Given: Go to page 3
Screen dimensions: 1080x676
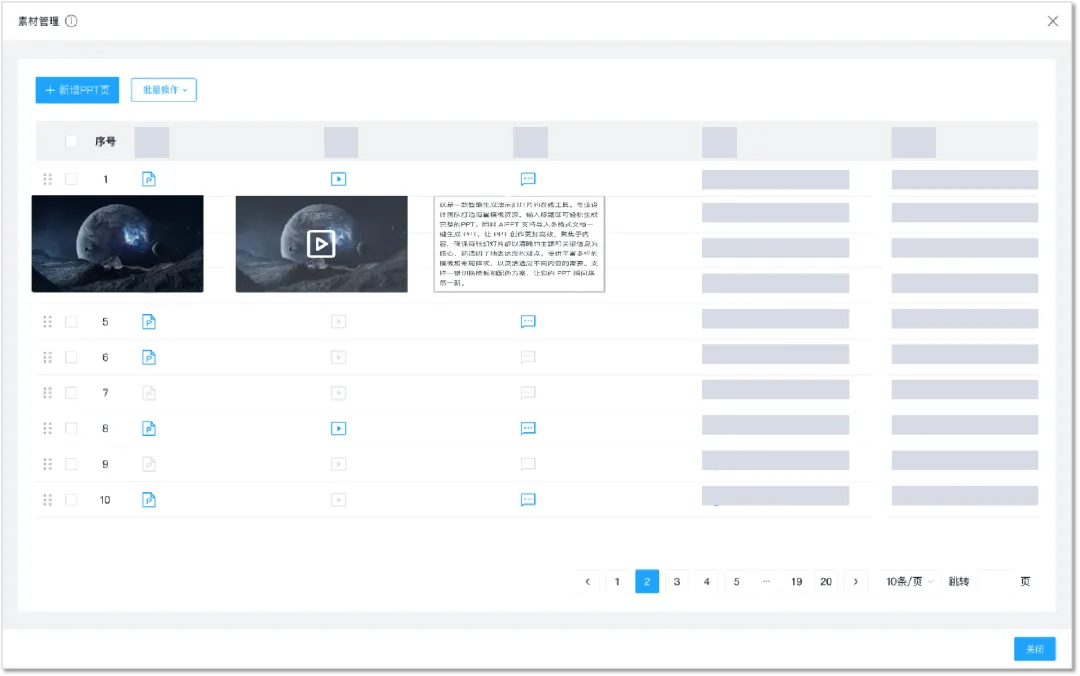Looking at the screenshot, I should 677,582.
